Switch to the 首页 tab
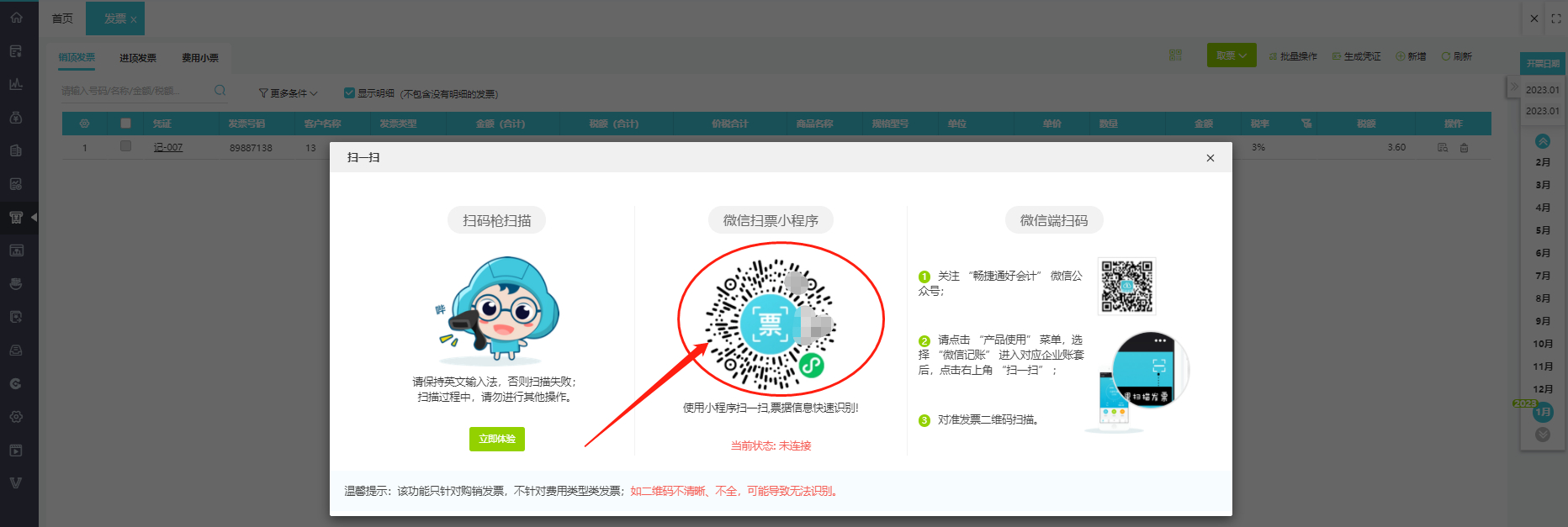The height and width of the screenshot is (527, 1568). click(62, 18)
